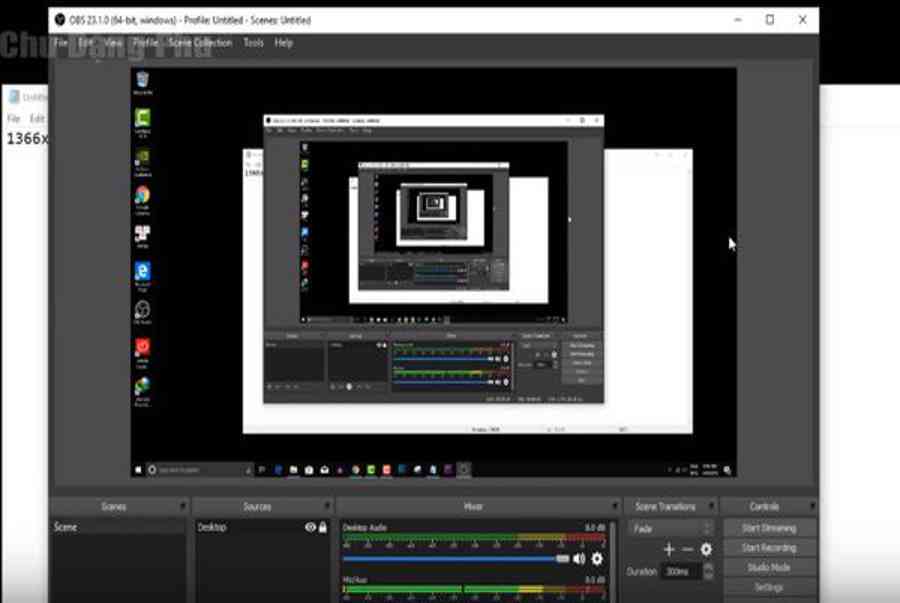The width and height of the screenshot is (900, 603).
Task: Click the Sources panel header arrow
Action: [327, 506]
